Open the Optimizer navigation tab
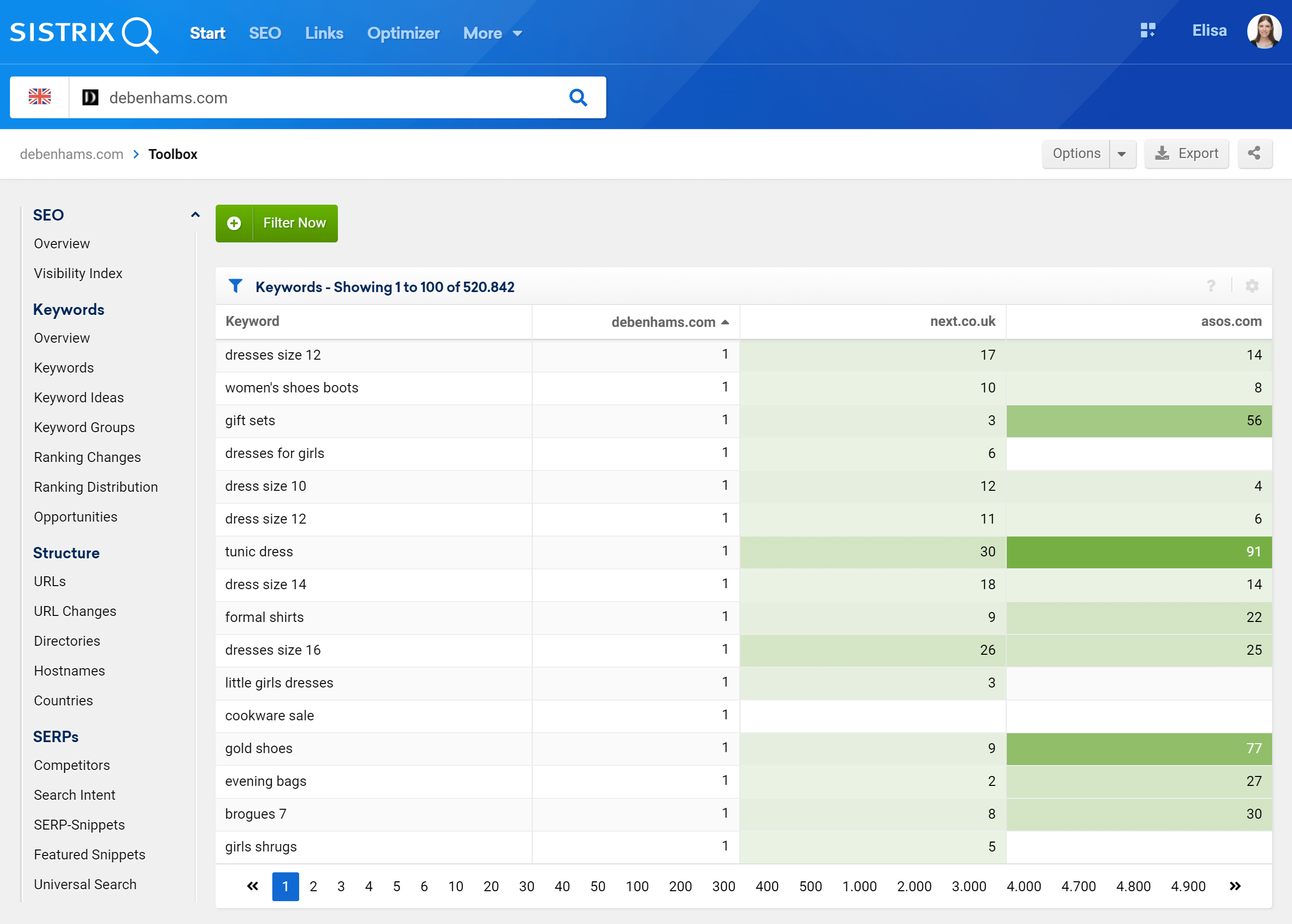This screenshot has width=1292, height=924. (x=403, y=33)
